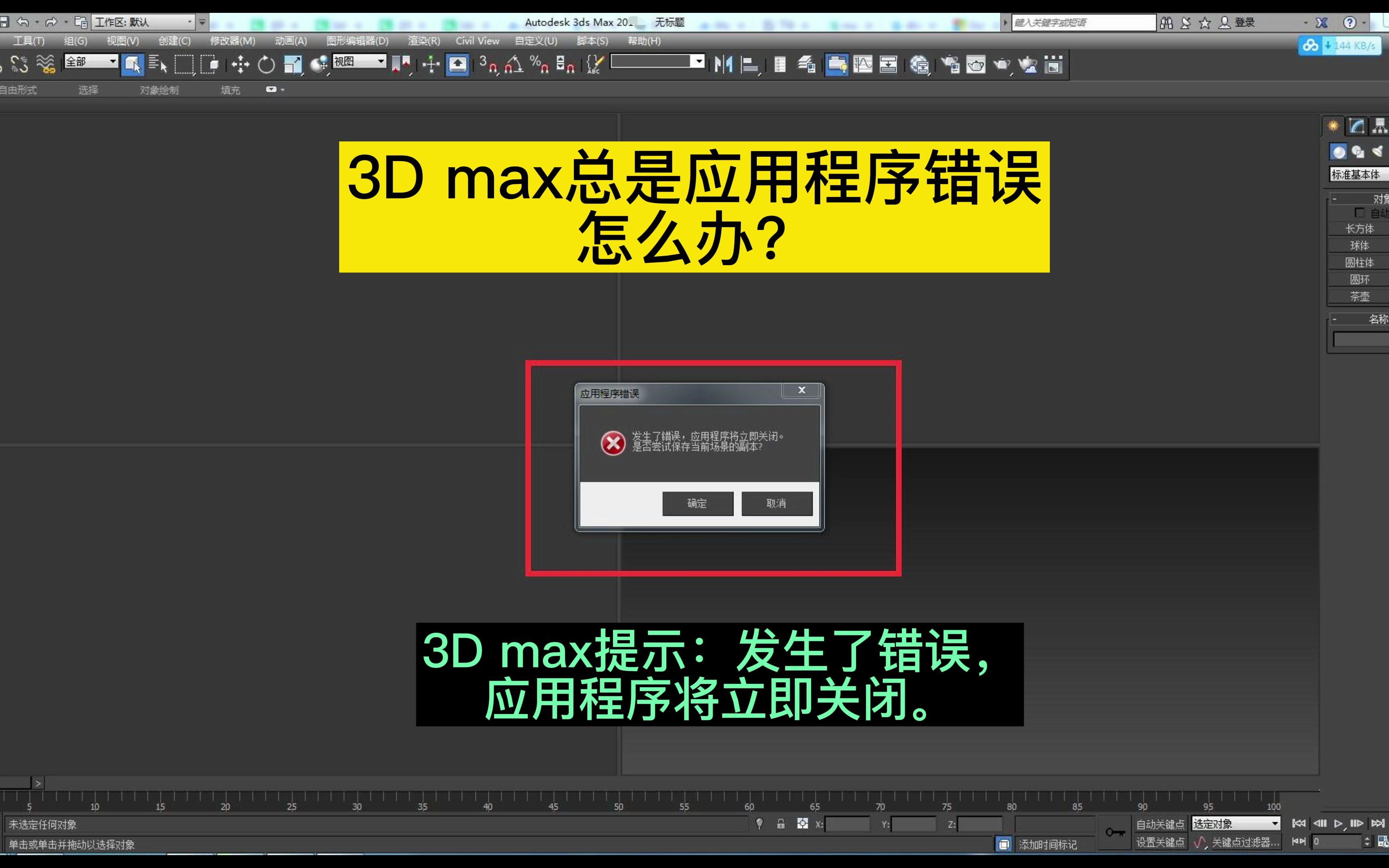
Task: Click the 登录 sign-in link
Action: [x=1244, y=23]
